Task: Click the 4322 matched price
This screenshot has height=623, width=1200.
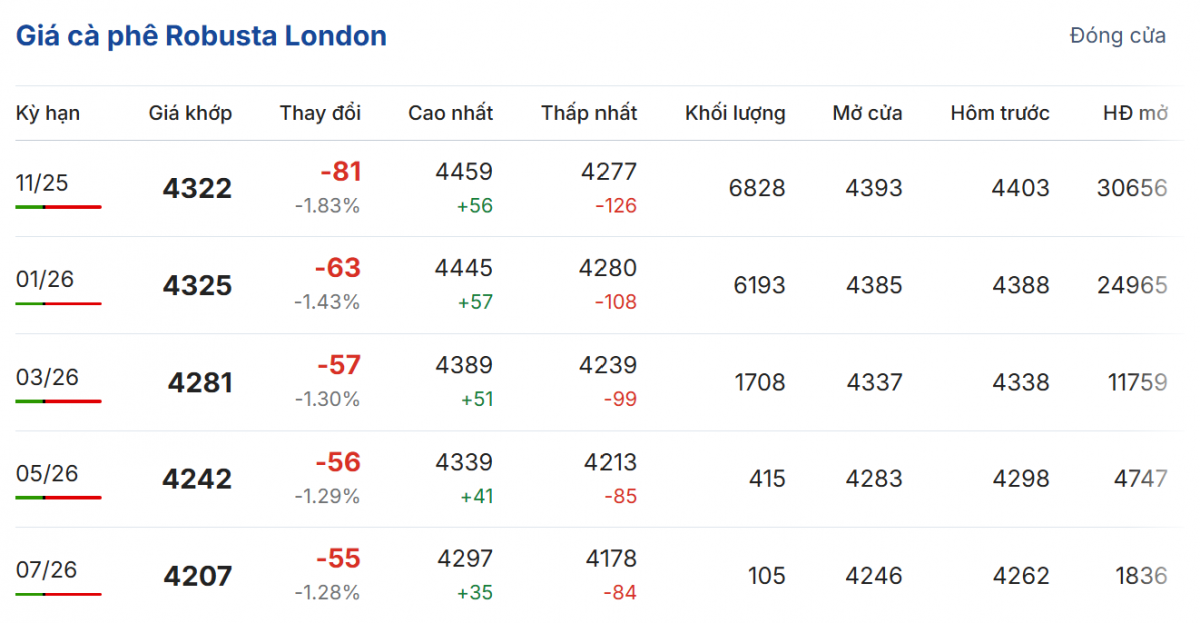Action: coord(197,188)
